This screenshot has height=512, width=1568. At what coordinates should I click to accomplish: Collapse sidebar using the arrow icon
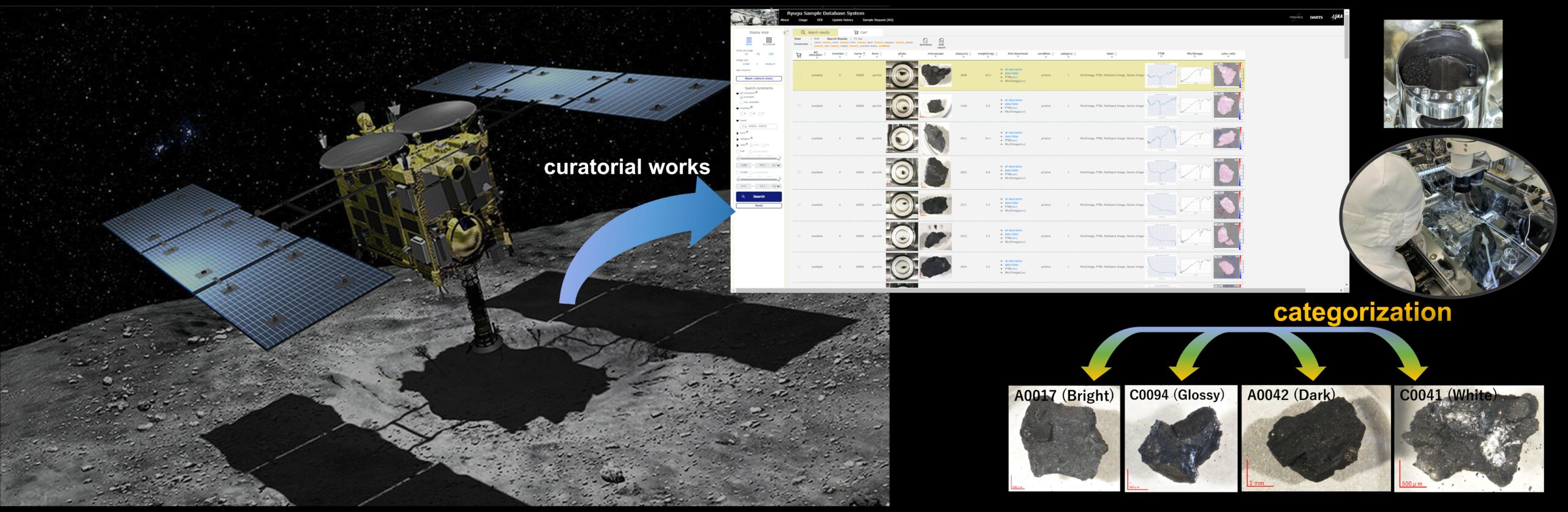[x=786, y=32]
